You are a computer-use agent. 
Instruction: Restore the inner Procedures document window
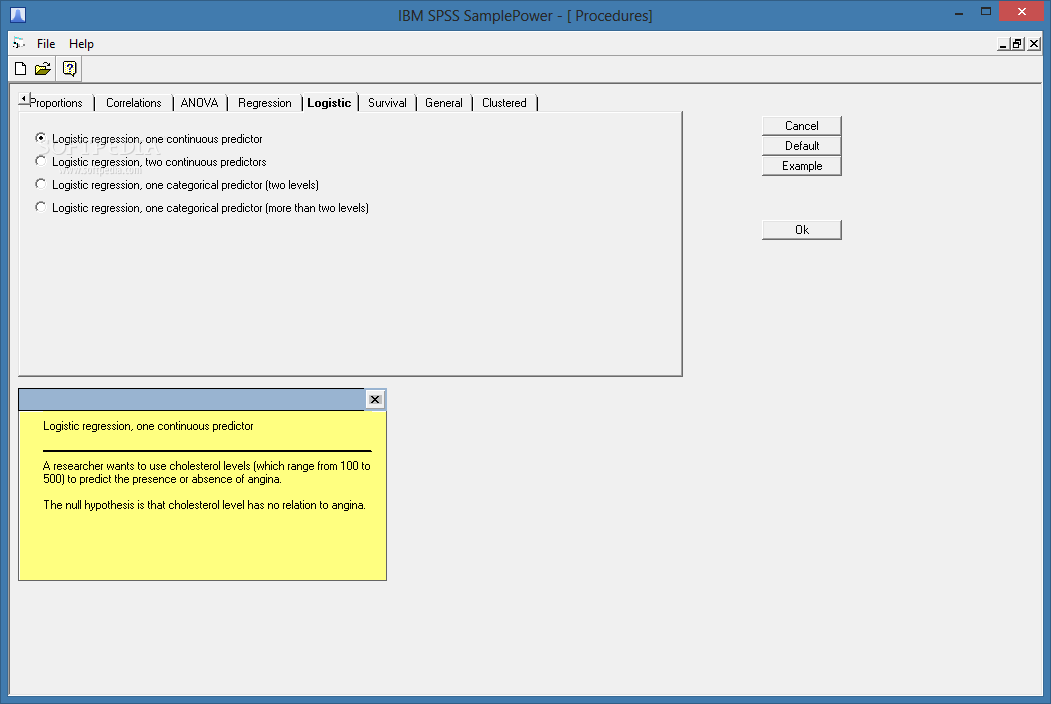pos(1017,44)
